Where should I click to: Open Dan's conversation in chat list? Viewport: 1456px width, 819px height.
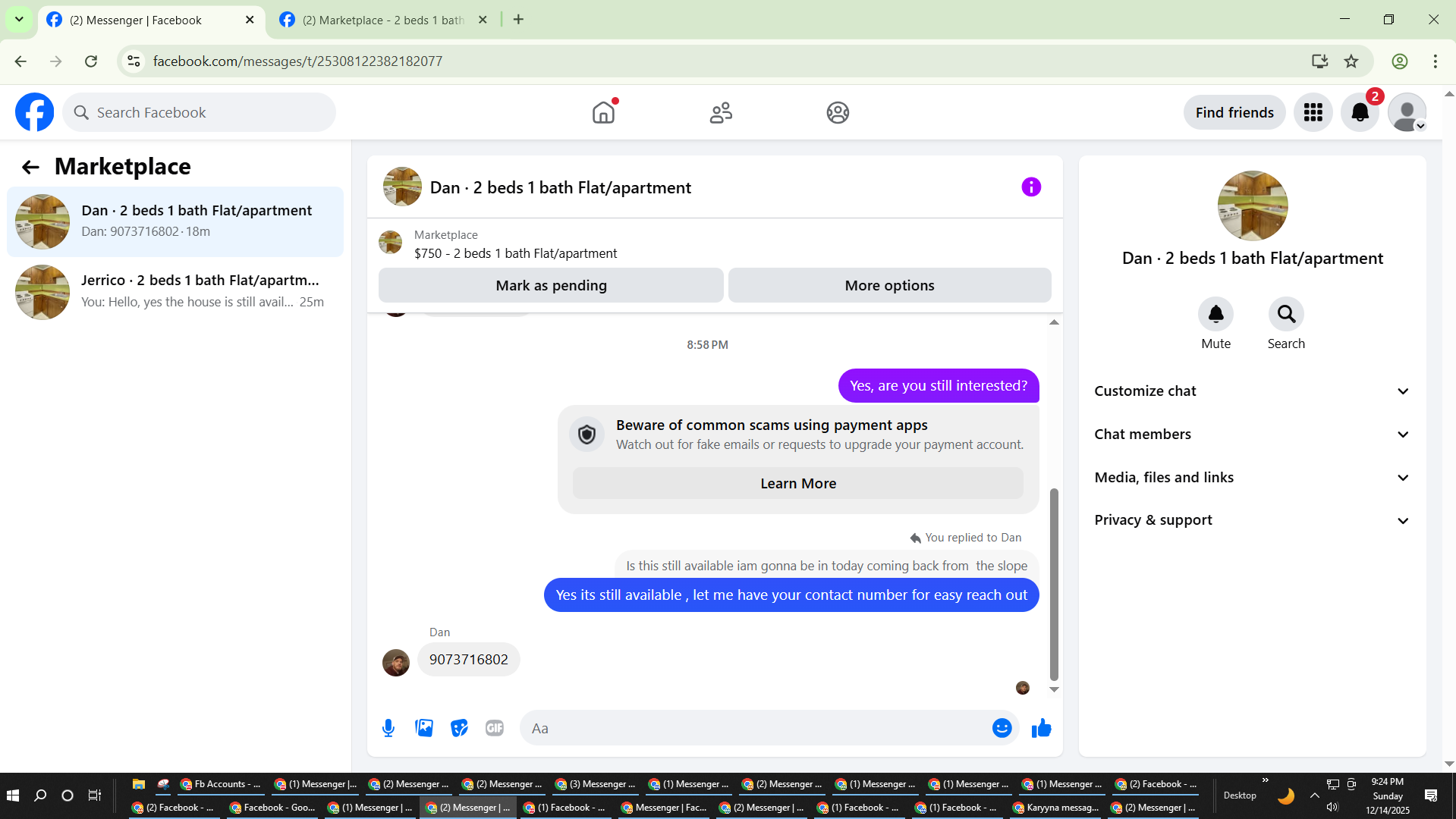tap(175, 221)
